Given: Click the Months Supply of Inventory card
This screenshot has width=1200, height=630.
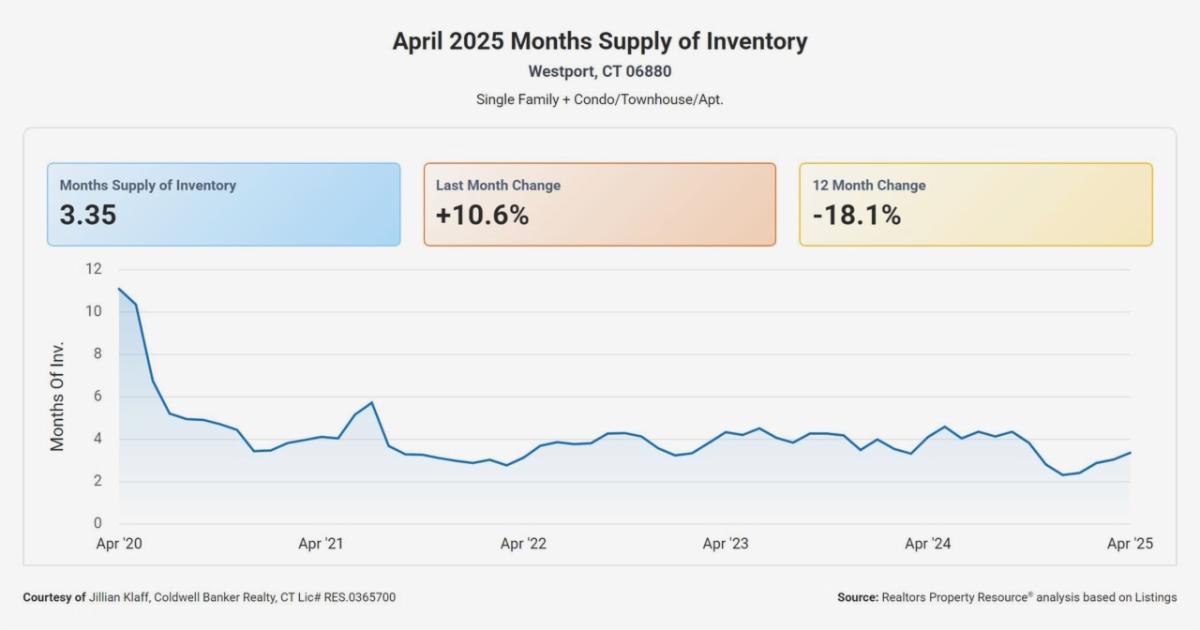Looking at the screenshot, I should tap(223, 204).
